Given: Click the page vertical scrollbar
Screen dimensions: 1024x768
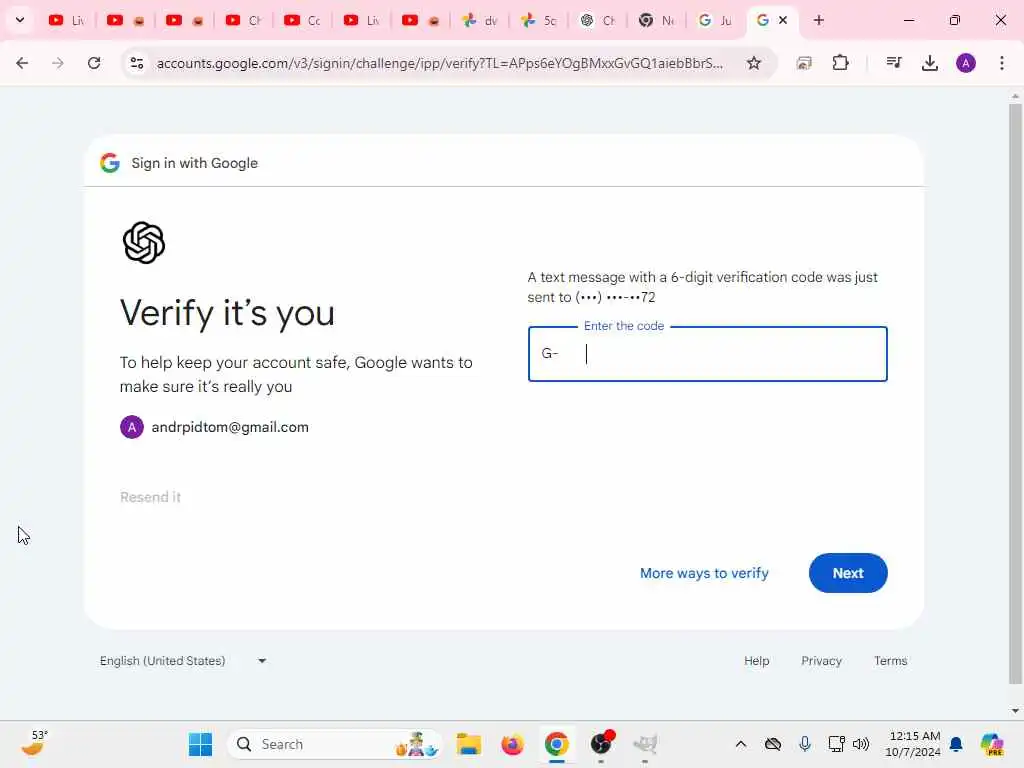Looking at the screenshot, I should 1015,392.
